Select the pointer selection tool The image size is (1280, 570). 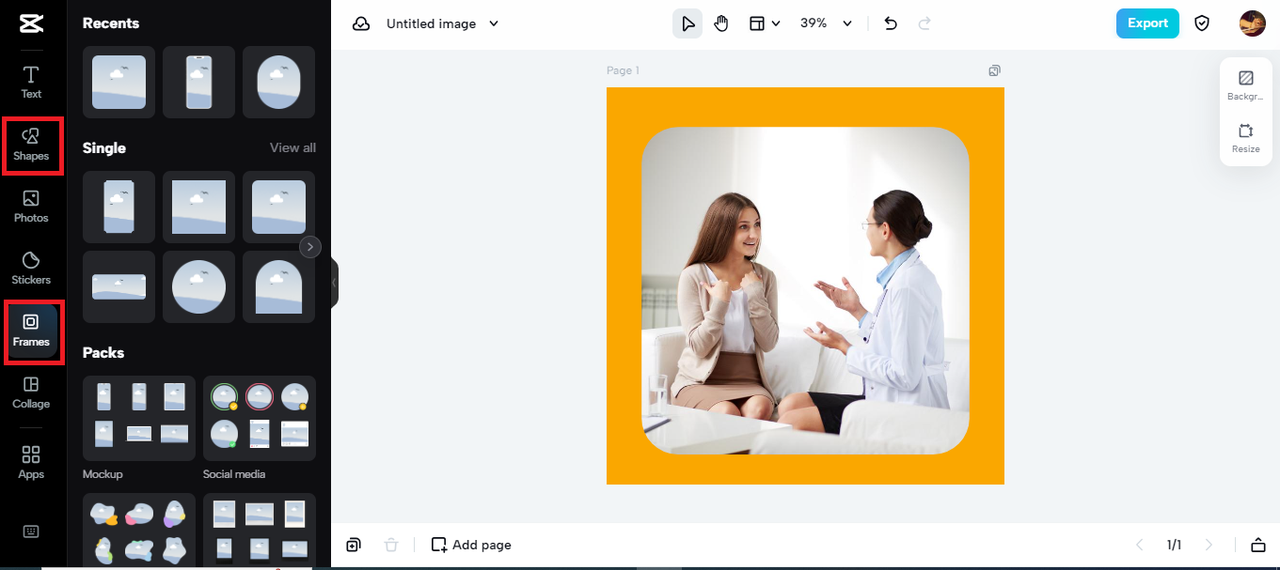tap(687, 24)
